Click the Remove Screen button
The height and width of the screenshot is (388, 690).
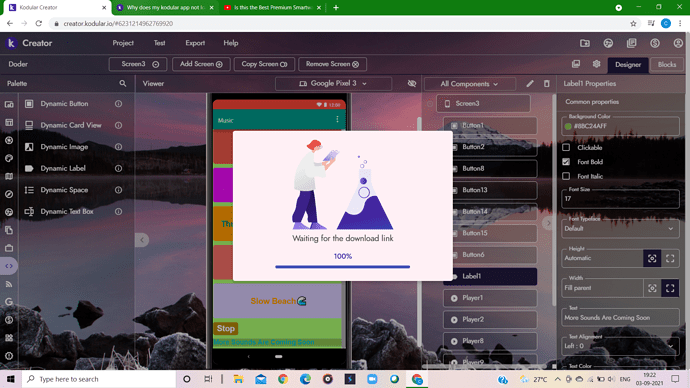click(332, 64)
